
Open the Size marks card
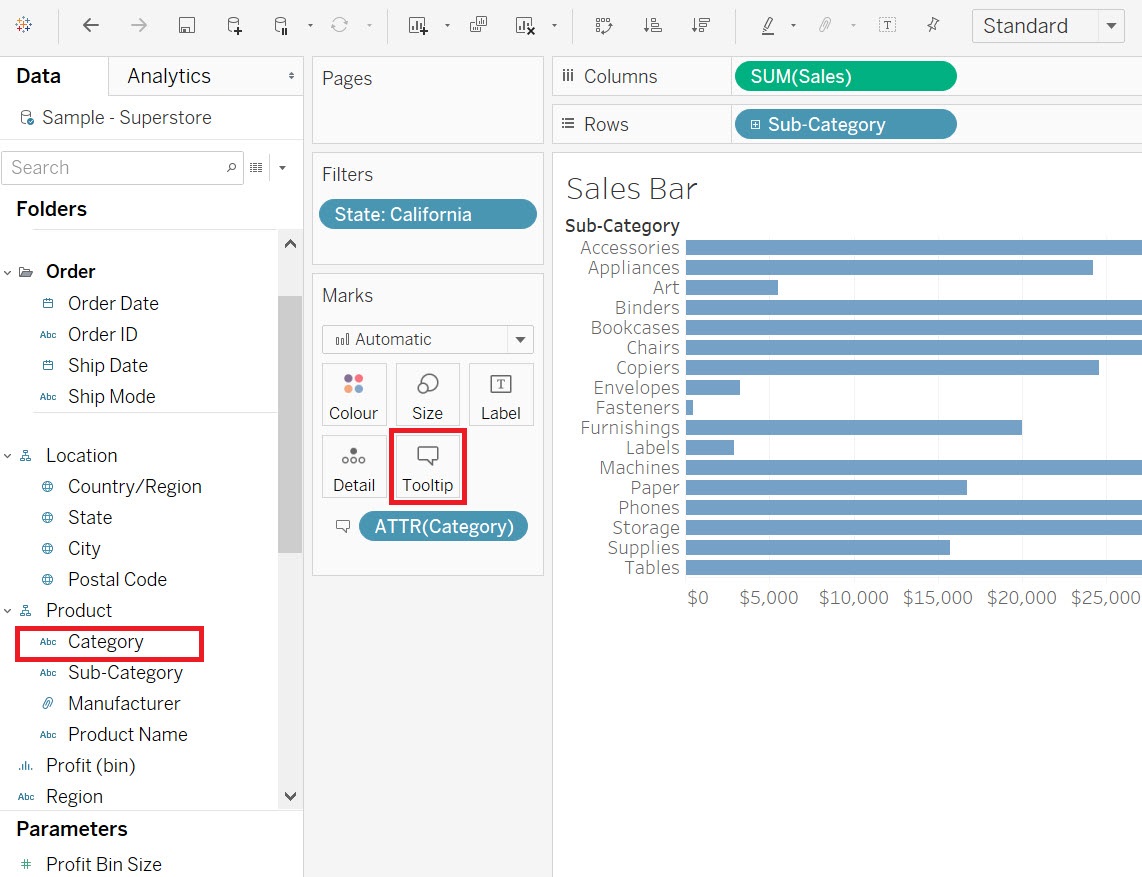428,394
